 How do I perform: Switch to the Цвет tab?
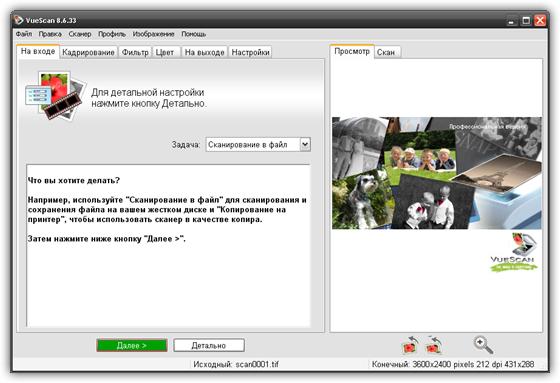[x=165, y=52]
